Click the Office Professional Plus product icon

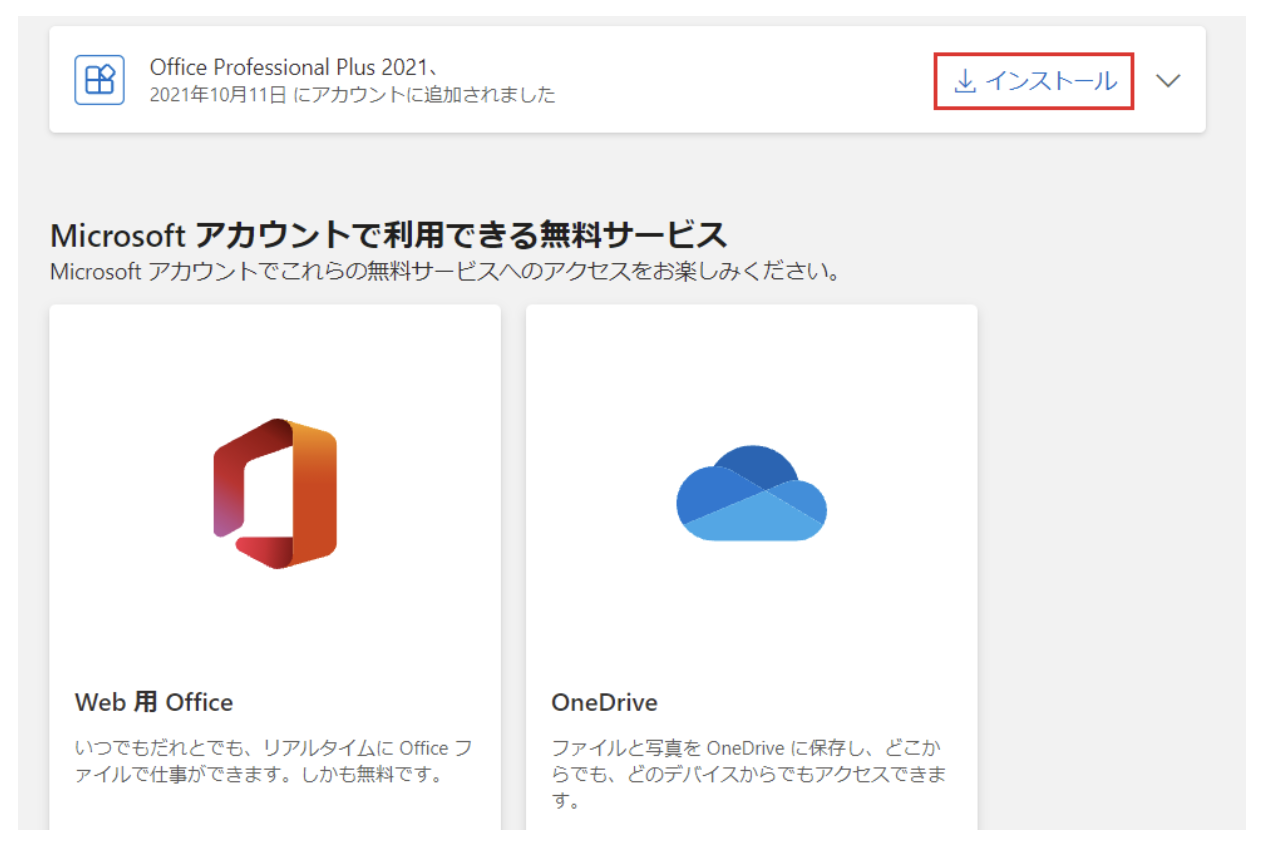(99, 80)
